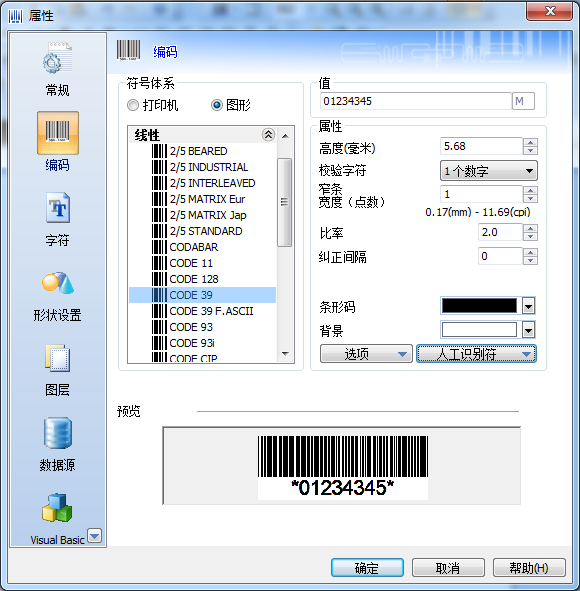Select the 图形 graphic radio button
Image resolution: width=580 pixels, height=591 pixels.
(217, 105)
